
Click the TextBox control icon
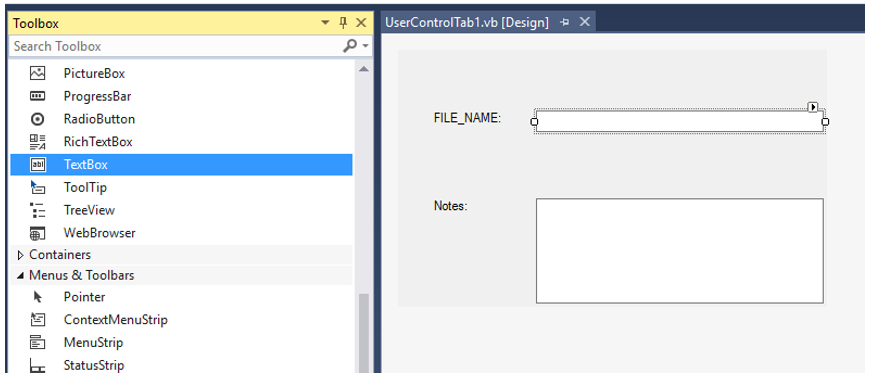[x=37, y=164]
